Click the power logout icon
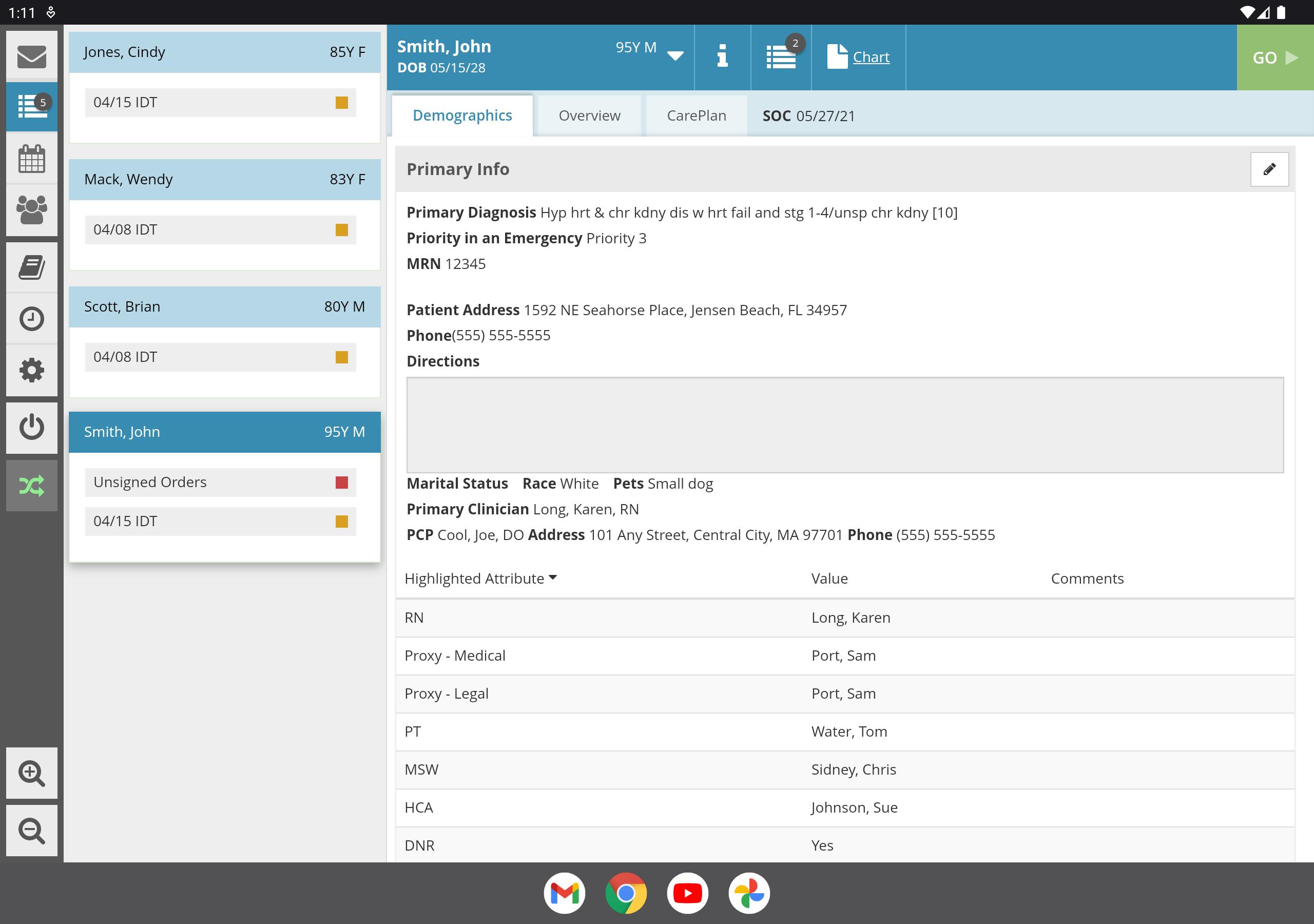 (31, 427)
